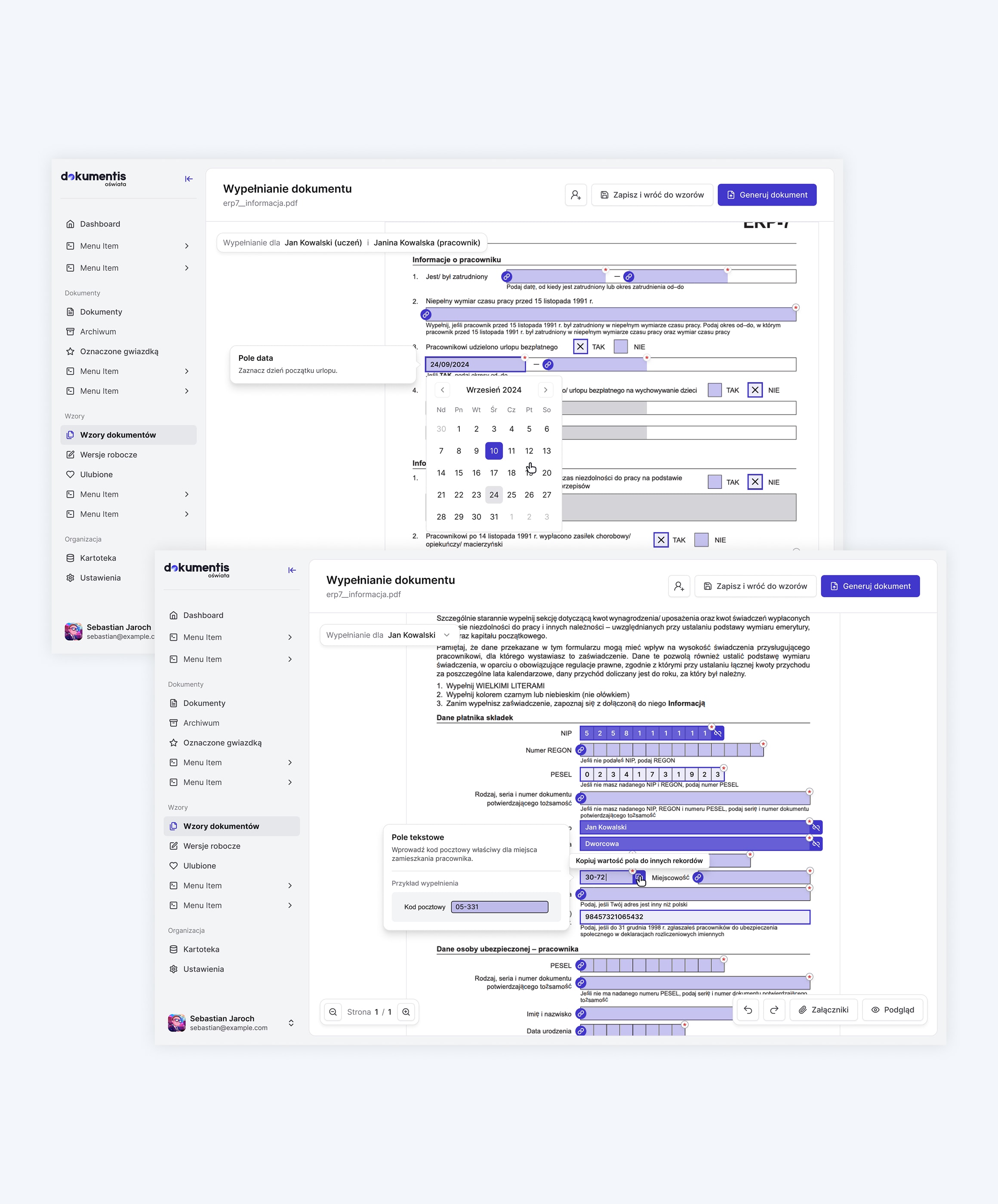Open Ulubione in back window sidebar
This screenshot has width=998, height=1204.
[129, 475]
